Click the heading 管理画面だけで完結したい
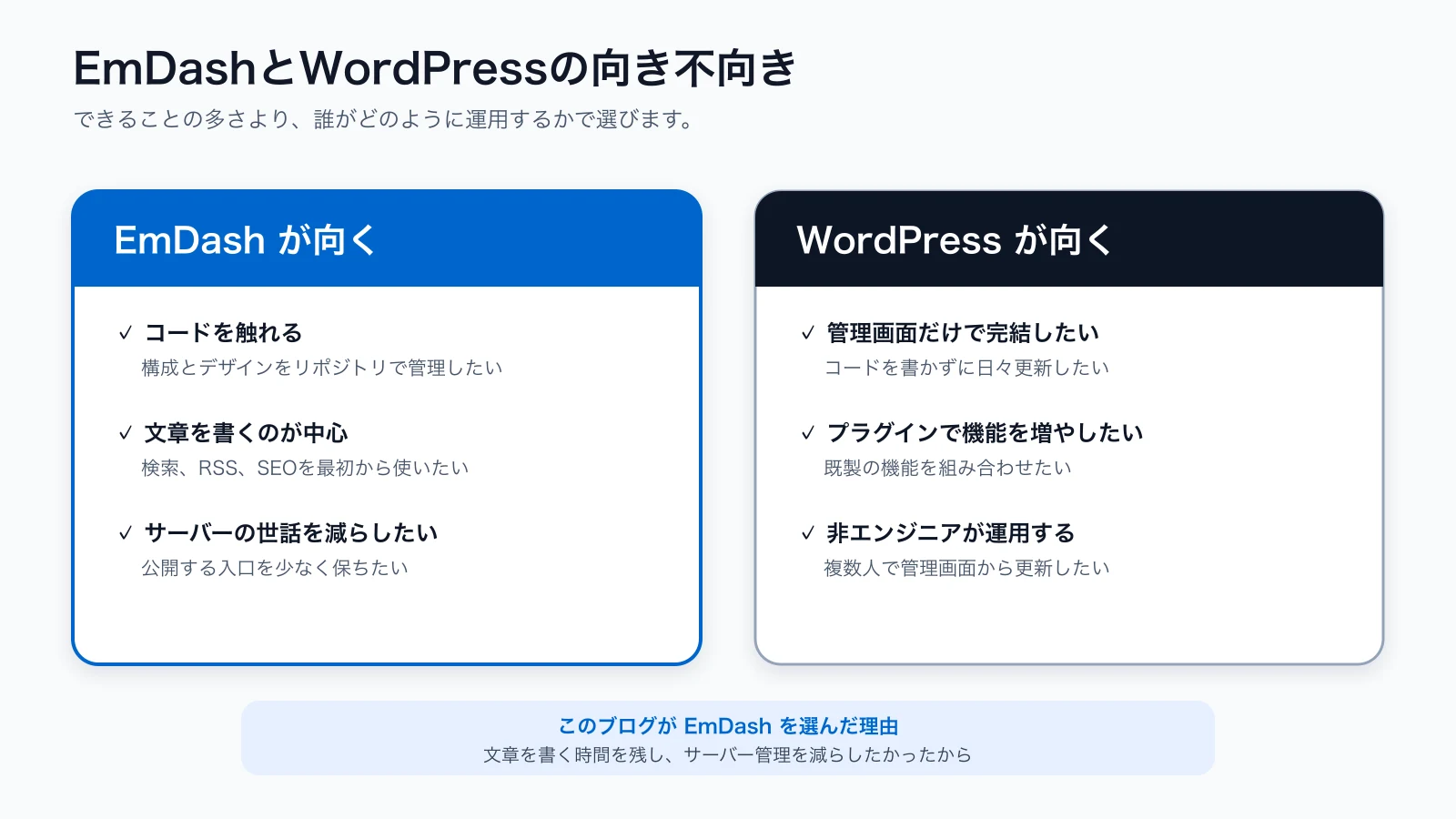 [x=963, y=333]
